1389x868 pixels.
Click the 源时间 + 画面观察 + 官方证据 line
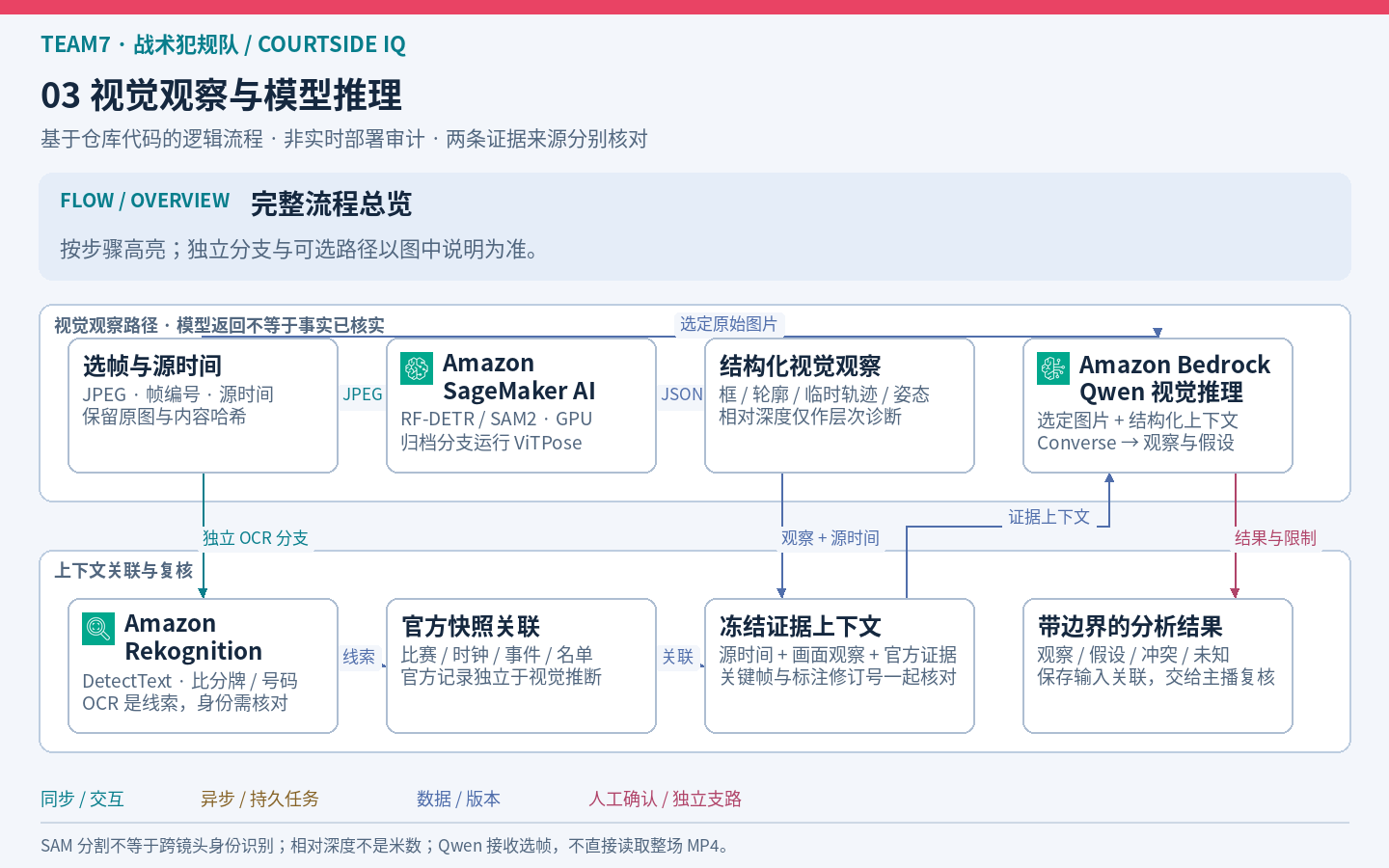tap(838, 655)
